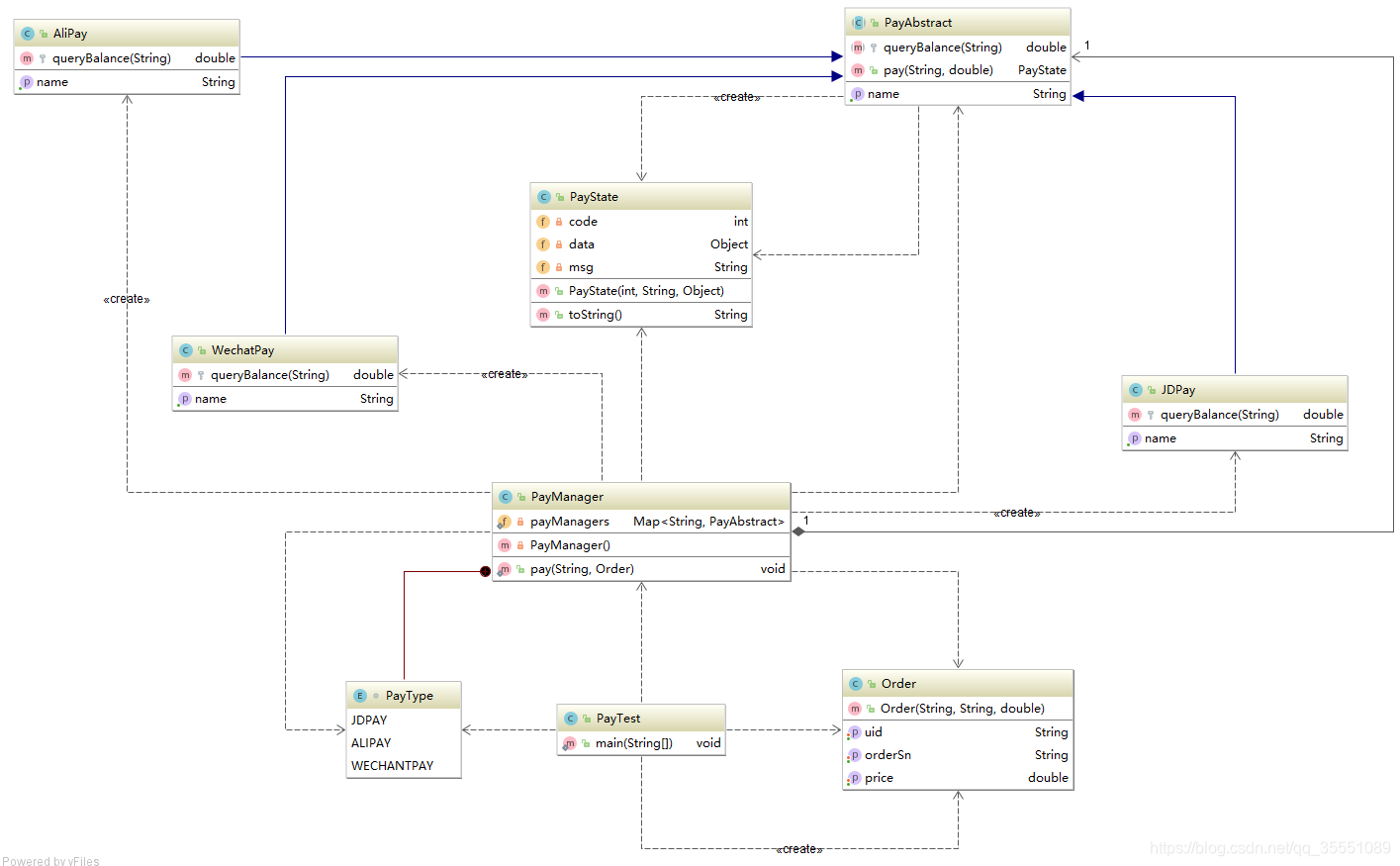1400x866 pixels.
Task: Click method icon beside AliPay queryBalance(String)
Action: click(x=27, y=58)
